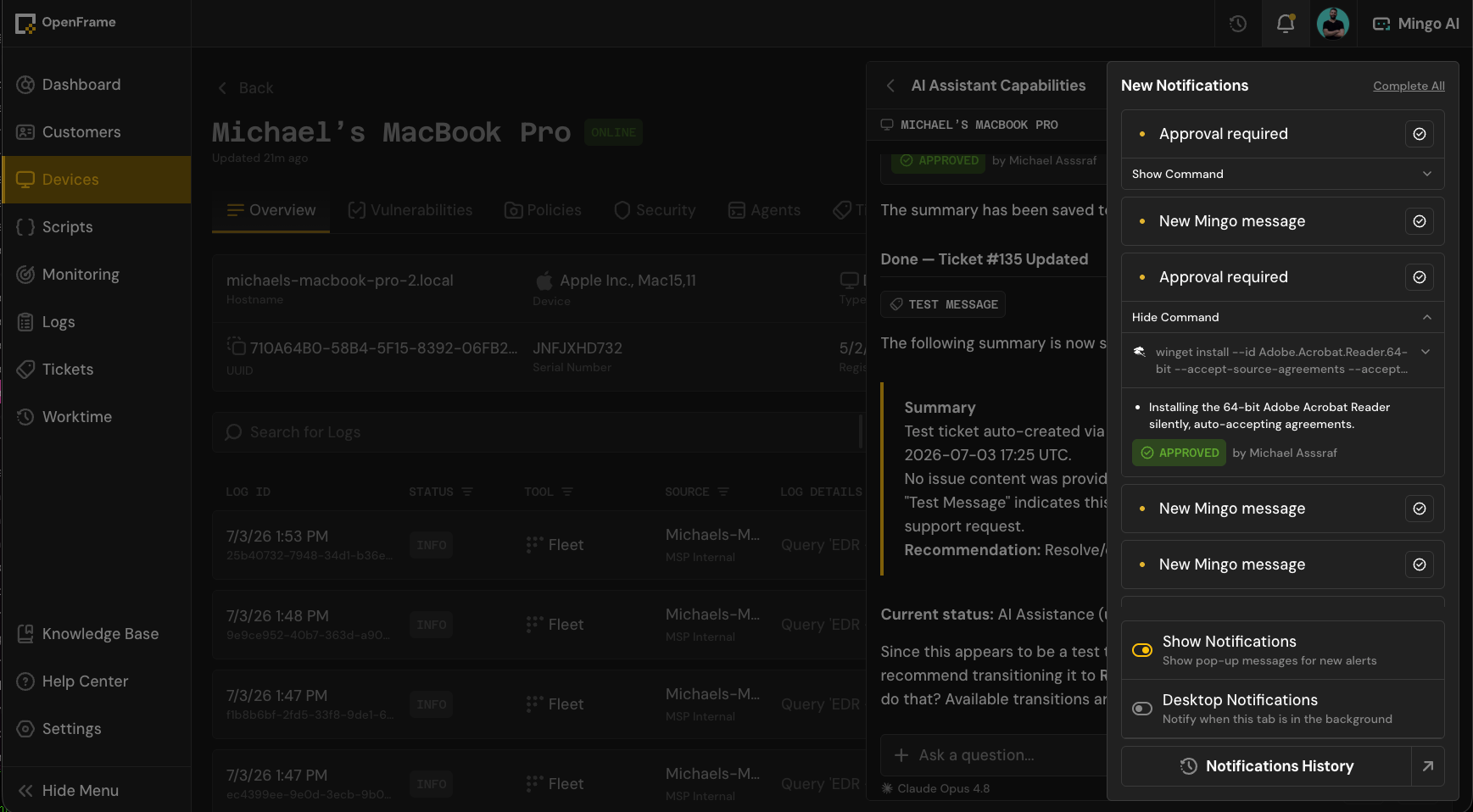Screen dimensions: 1473x812
Task: Click the Settings sidebar icon
Action: [x=25, y=729]
